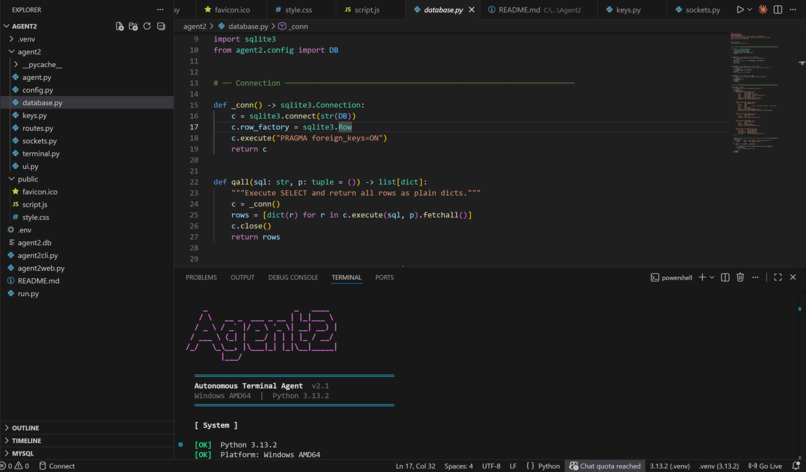Open the README.md editor tab
The height and width of the screenshot is (472, 806).
[534, 10]
